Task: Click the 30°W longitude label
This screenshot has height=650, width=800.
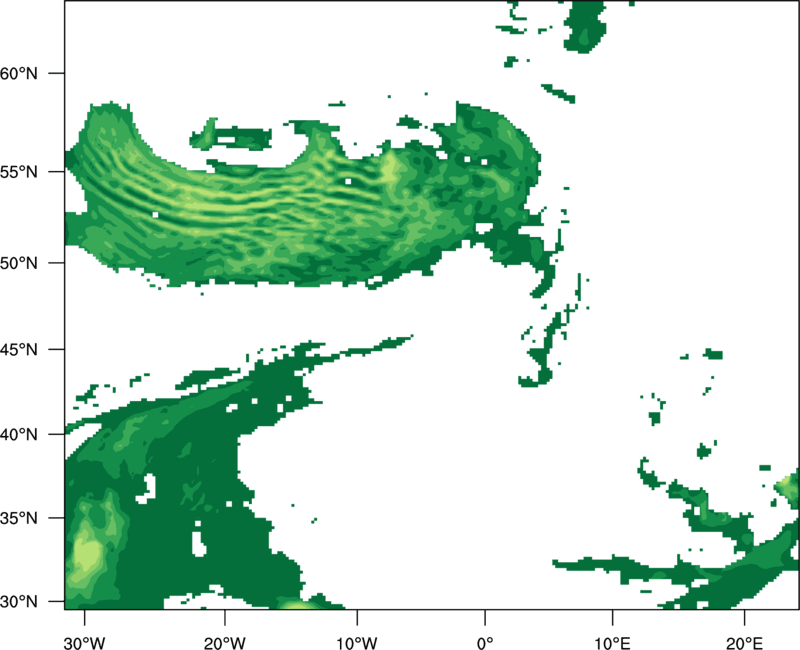Action: click(84, 643)
